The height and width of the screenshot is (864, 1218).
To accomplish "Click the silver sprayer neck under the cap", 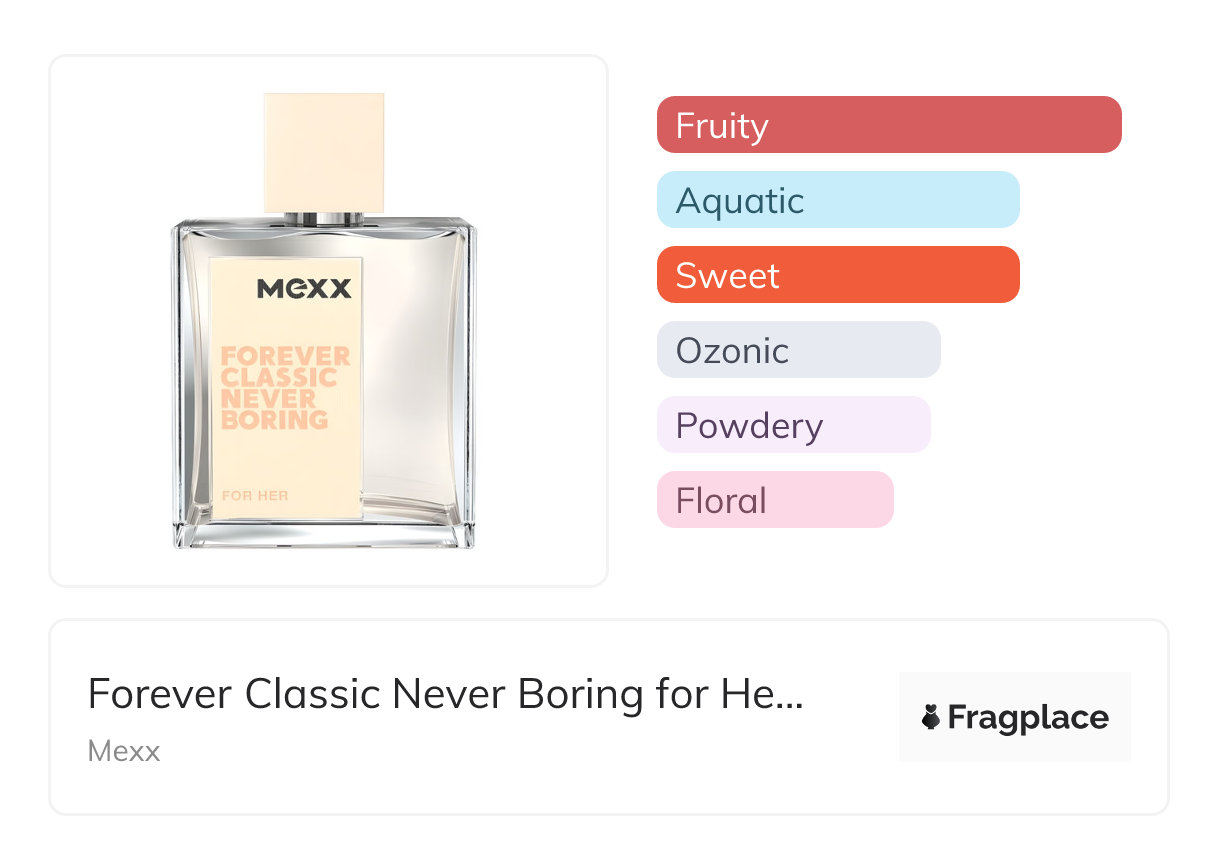I will 323,219.
